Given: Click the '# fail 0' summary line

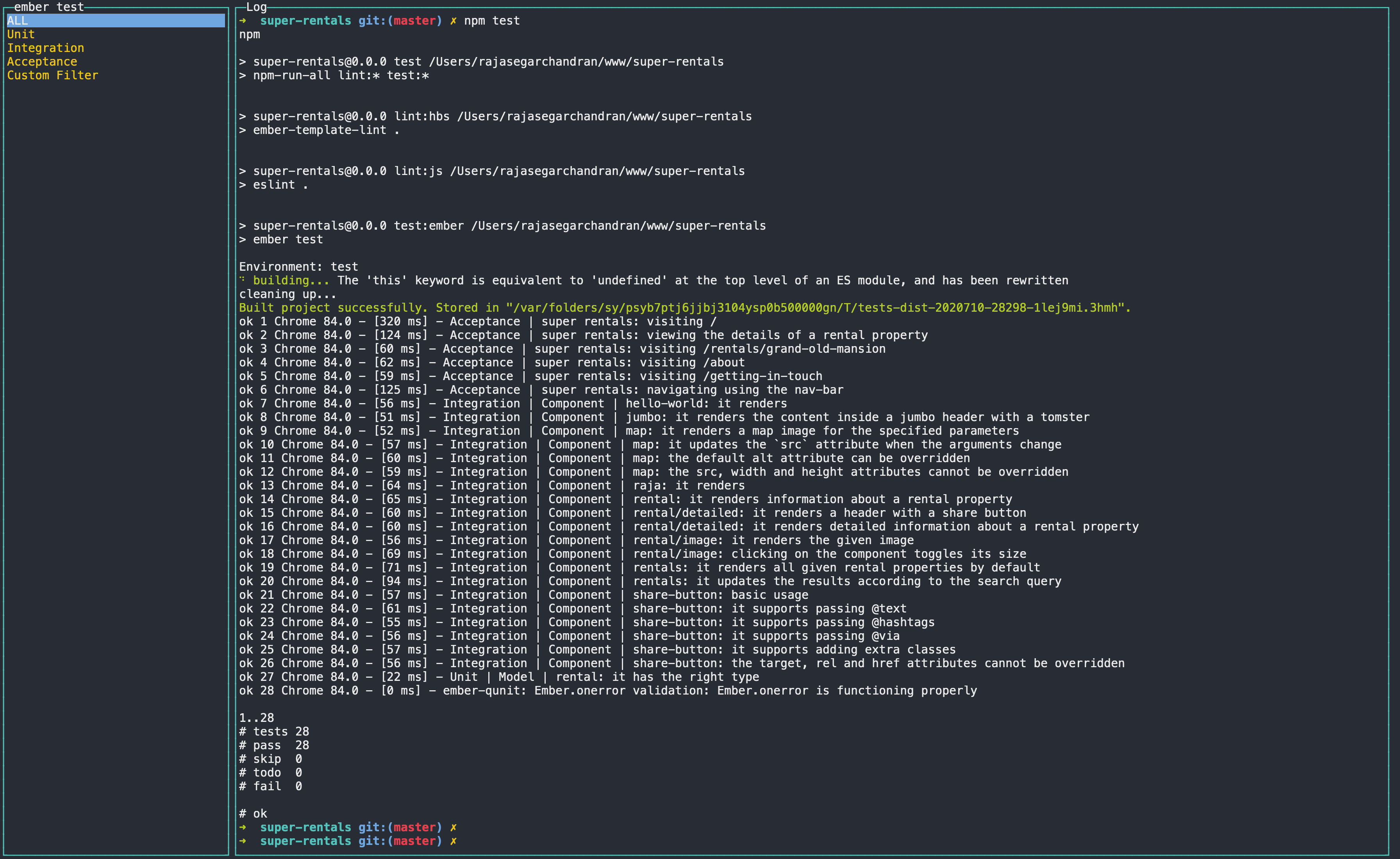Looking at the screenshot, I should point(270,786).
